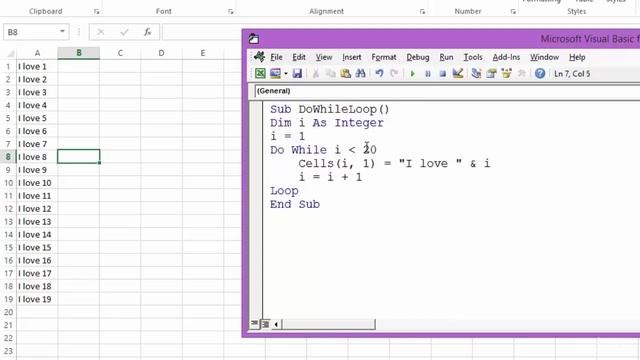Open the File menu in VBA editor

tap(276, 57)
